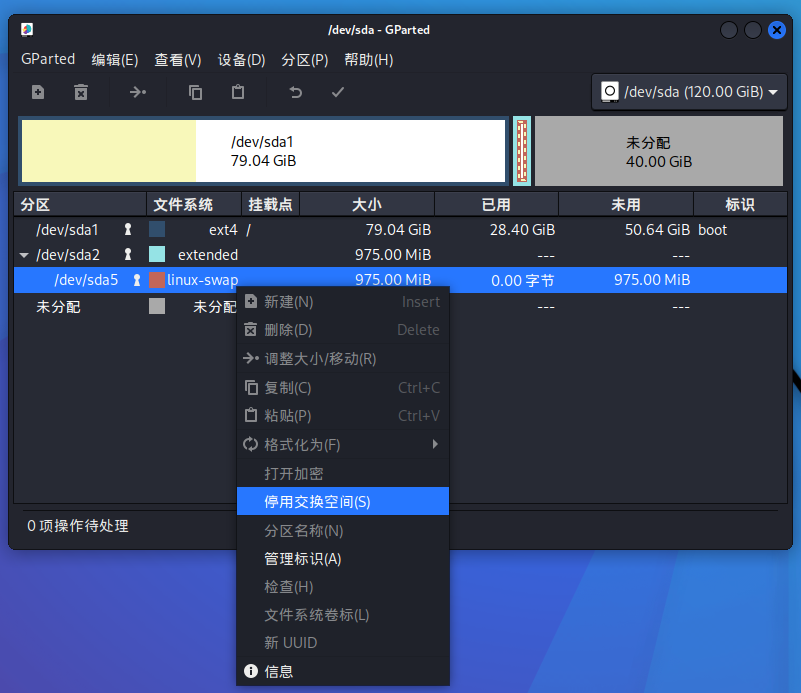Choose 分区名称(N) in context menu
The height and width of the screenshot is (693, 801).
[343, 531]
